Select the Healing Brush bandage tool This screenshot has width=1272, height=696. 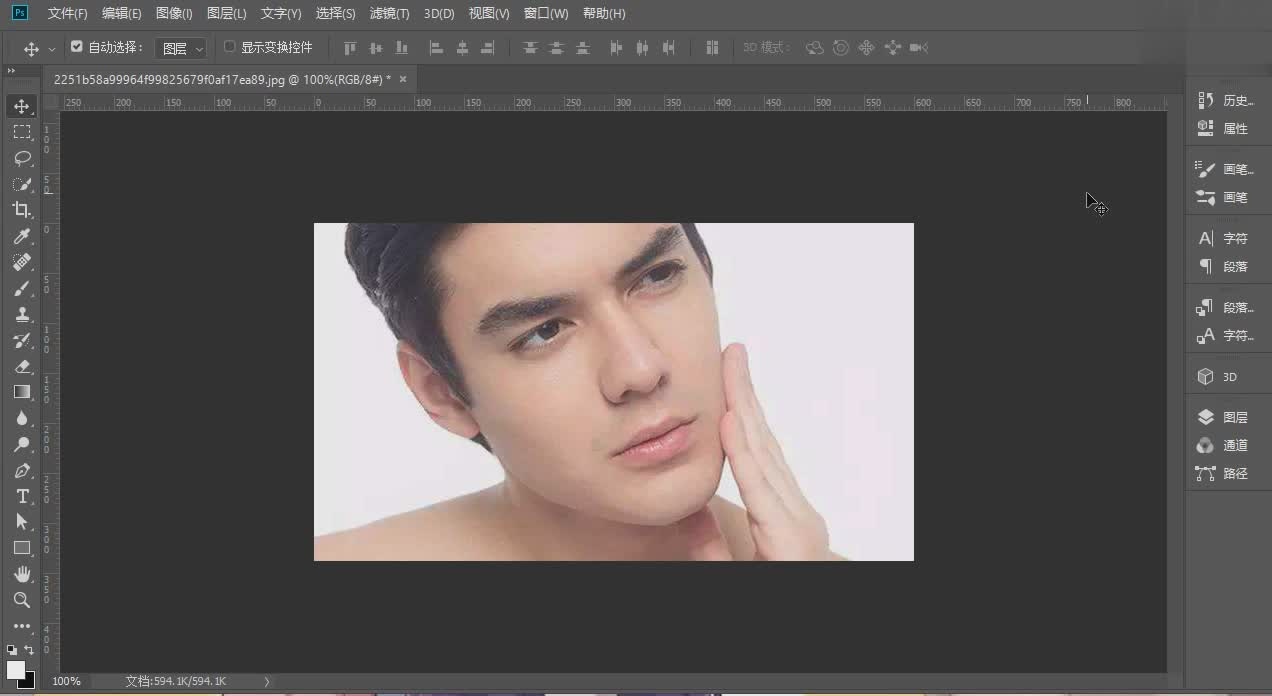click(22, 262)
